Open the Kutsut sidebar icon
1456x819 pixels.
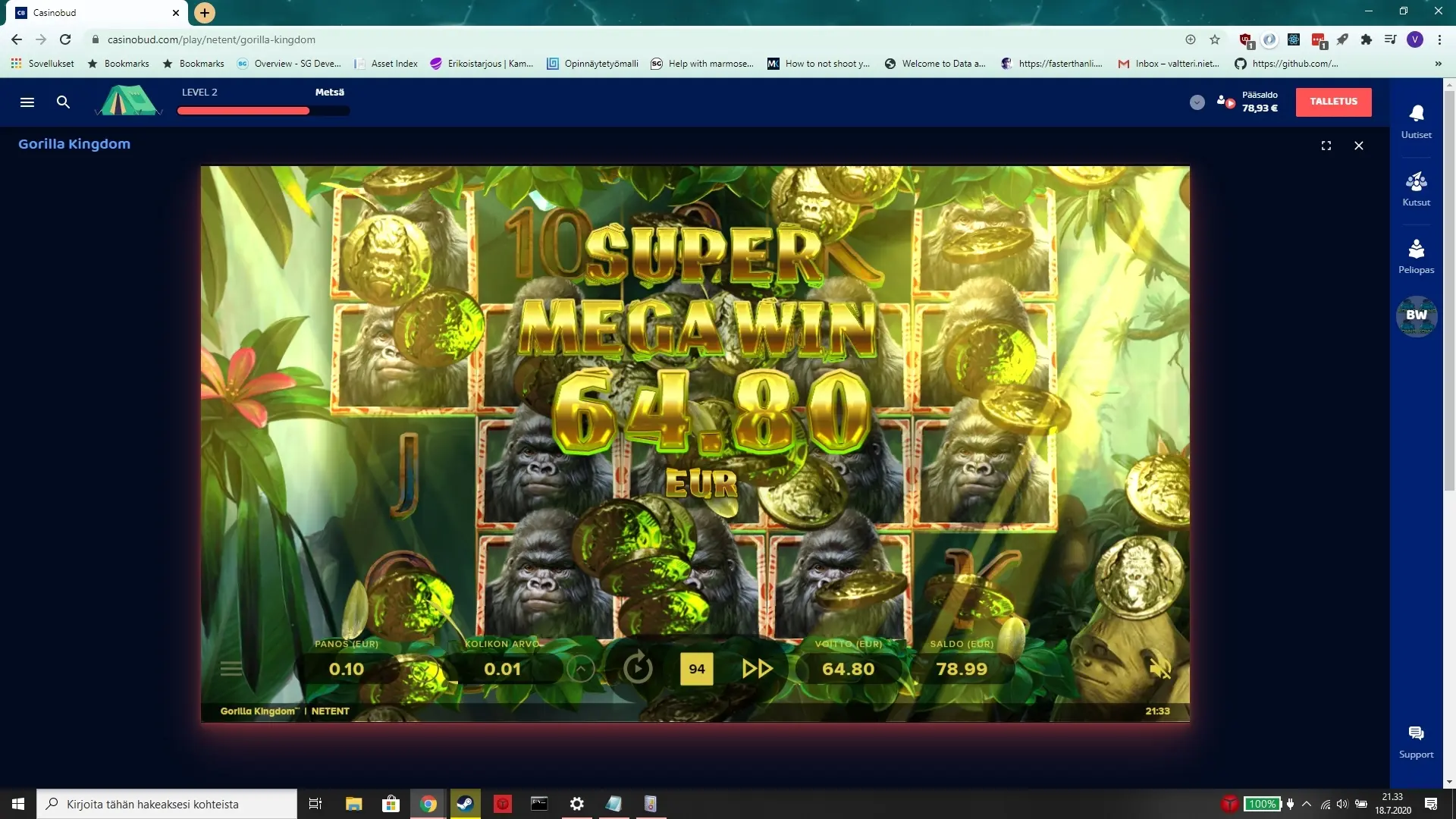coord(1416,182)
